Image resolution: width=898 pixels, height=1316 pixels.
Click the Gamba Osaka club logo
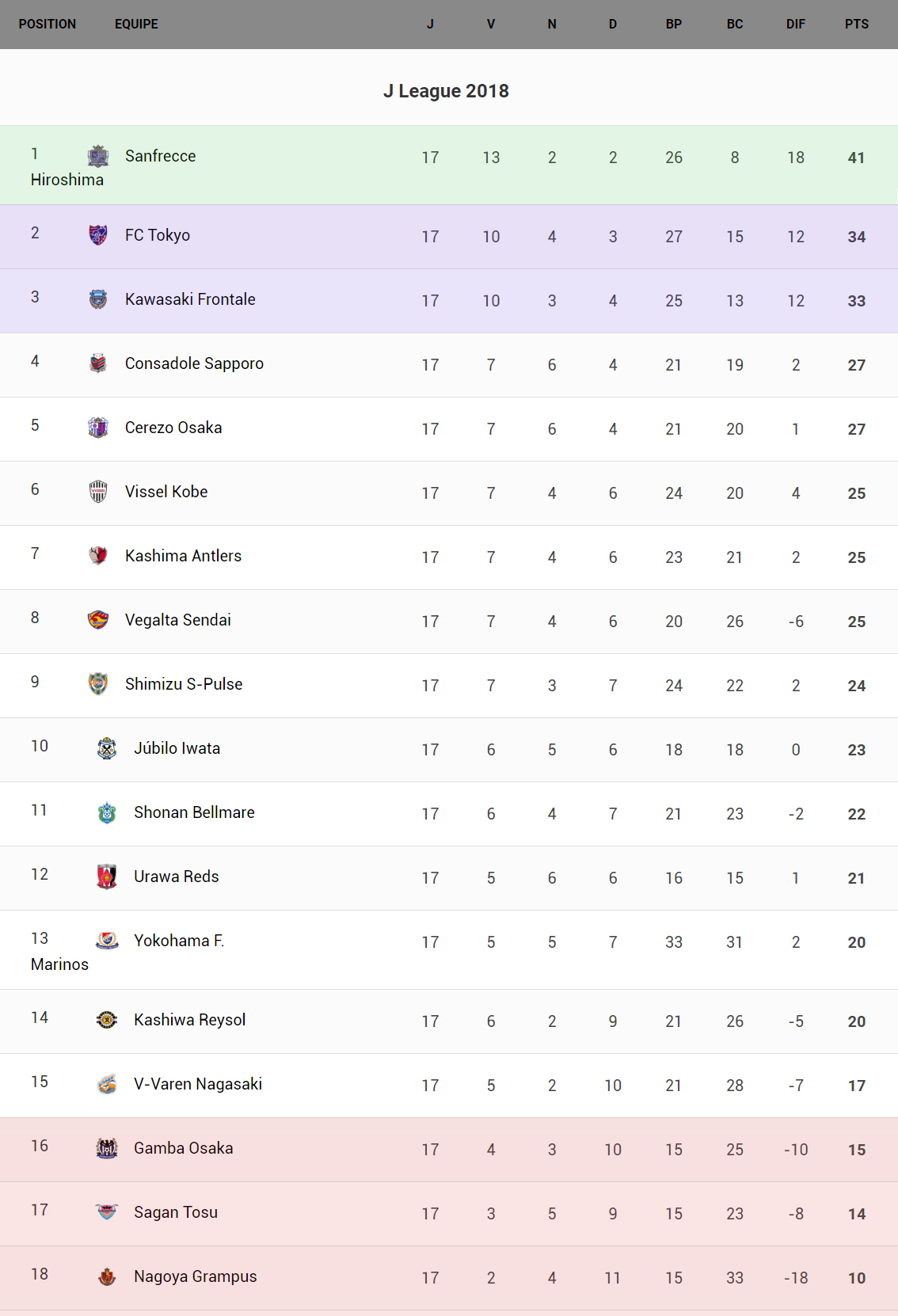(107, 1148)
